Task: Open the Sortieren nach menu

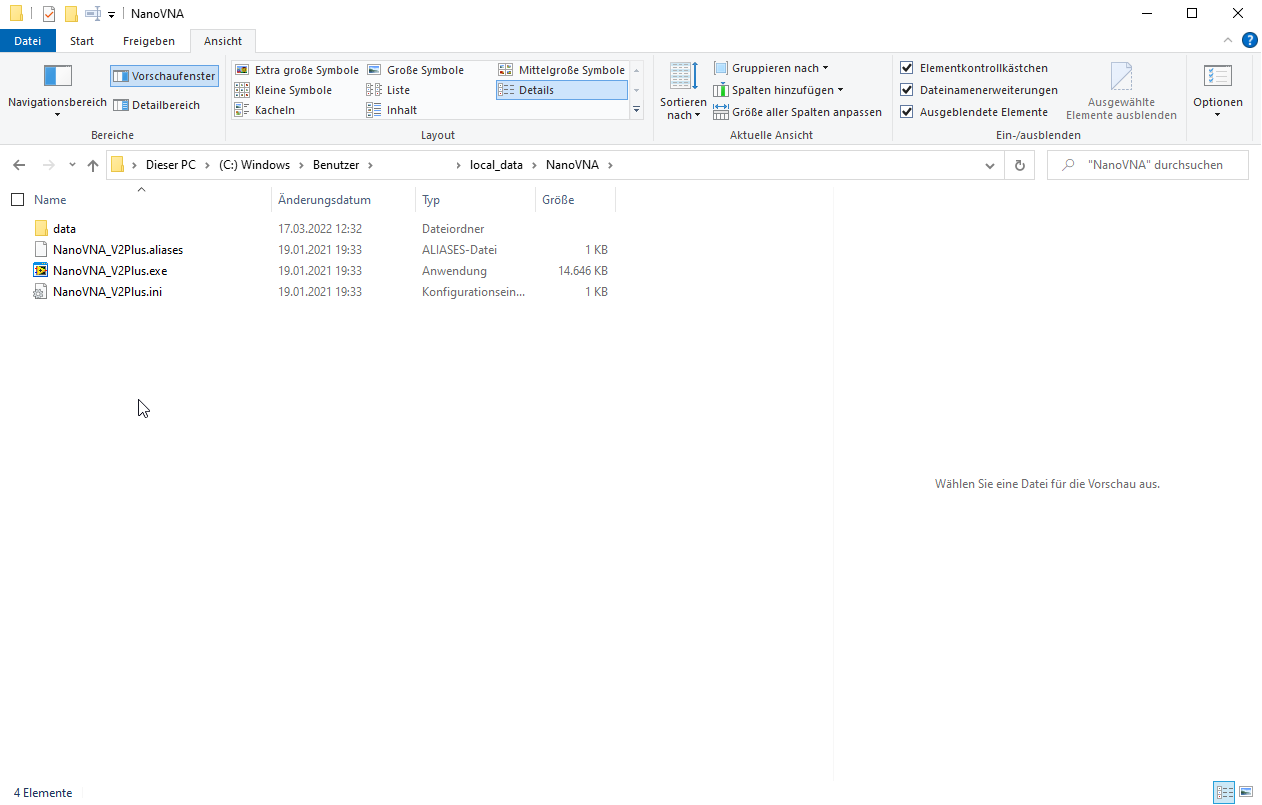Action: [683, 92]
